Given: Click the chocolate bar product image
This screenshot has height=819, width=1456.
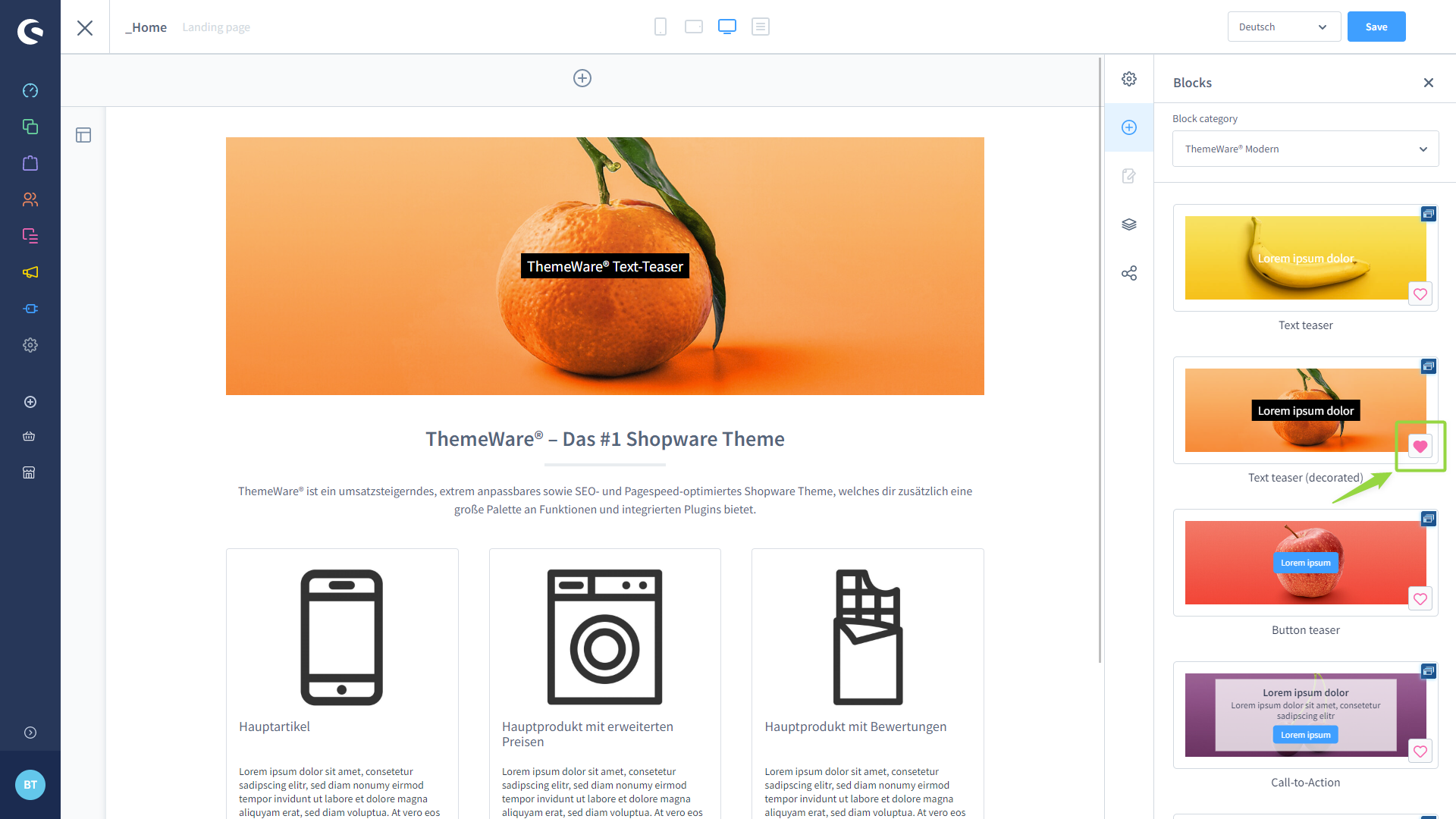Looking at the screenshot, I should point(868,637).
